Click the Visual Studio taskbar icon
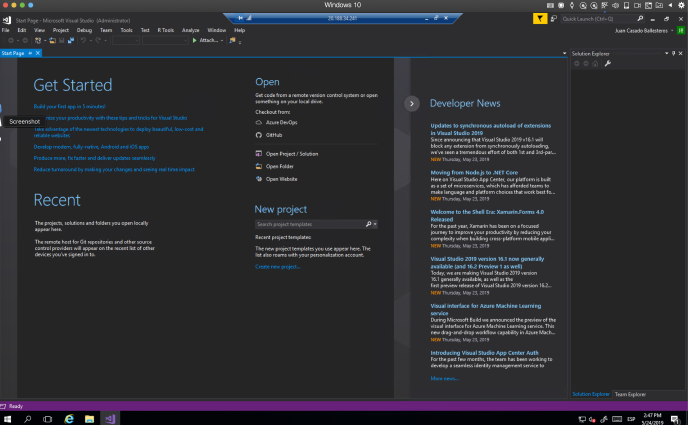This screenshot has width=688, height=425. (x=110, y=419)
